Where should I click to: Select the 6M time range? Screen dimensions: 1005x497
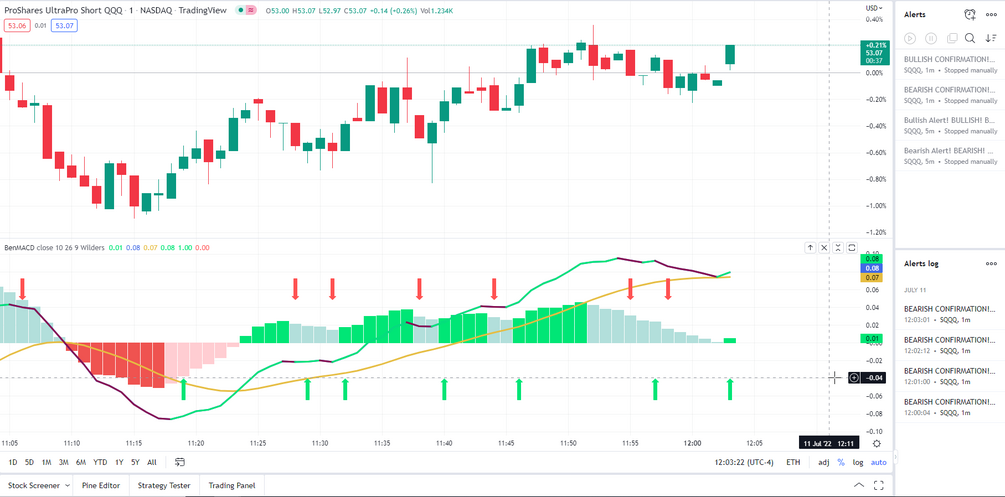point(81,462)
